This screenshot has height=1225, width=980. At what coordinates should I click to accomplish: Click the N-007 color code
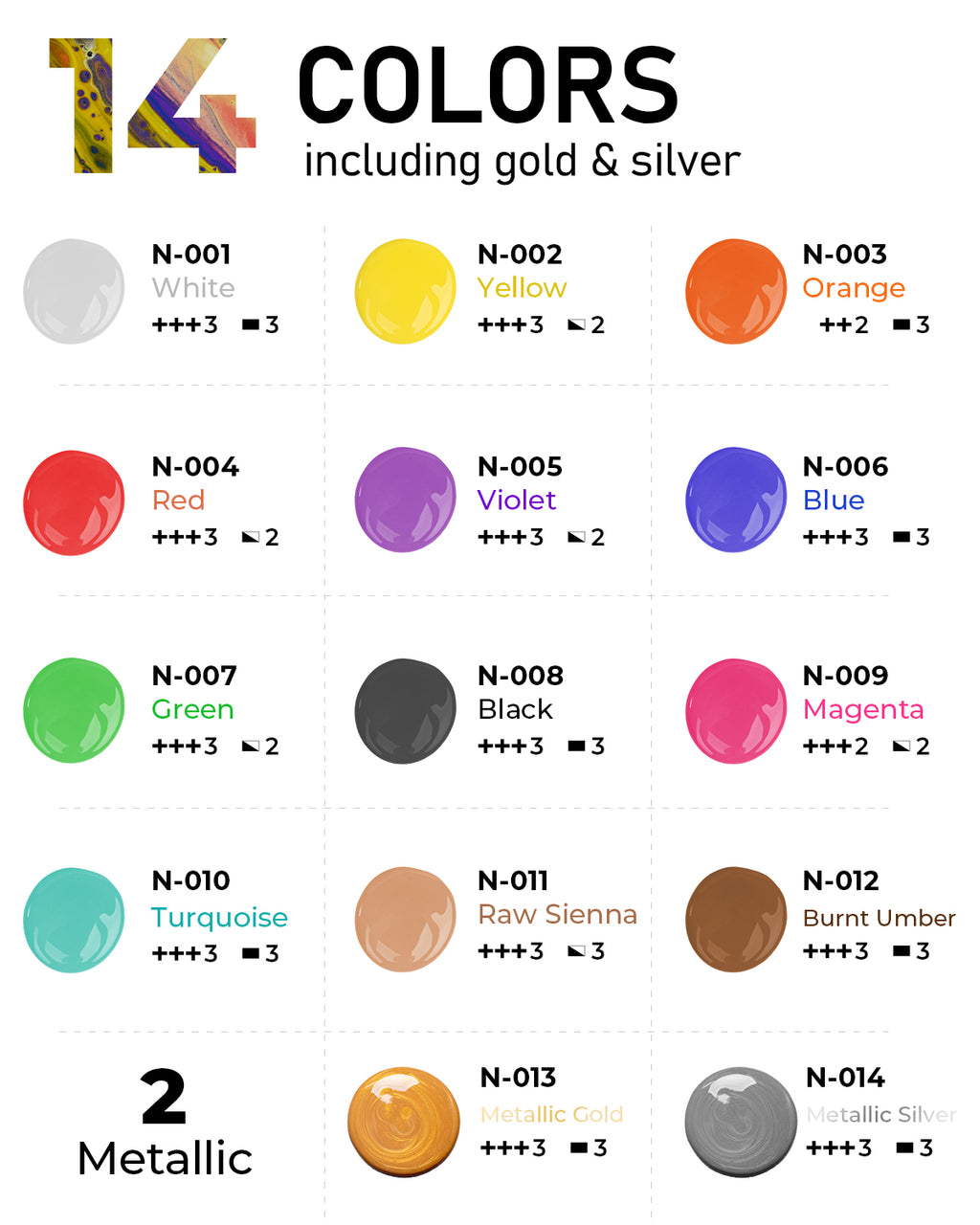pos(194,676)
